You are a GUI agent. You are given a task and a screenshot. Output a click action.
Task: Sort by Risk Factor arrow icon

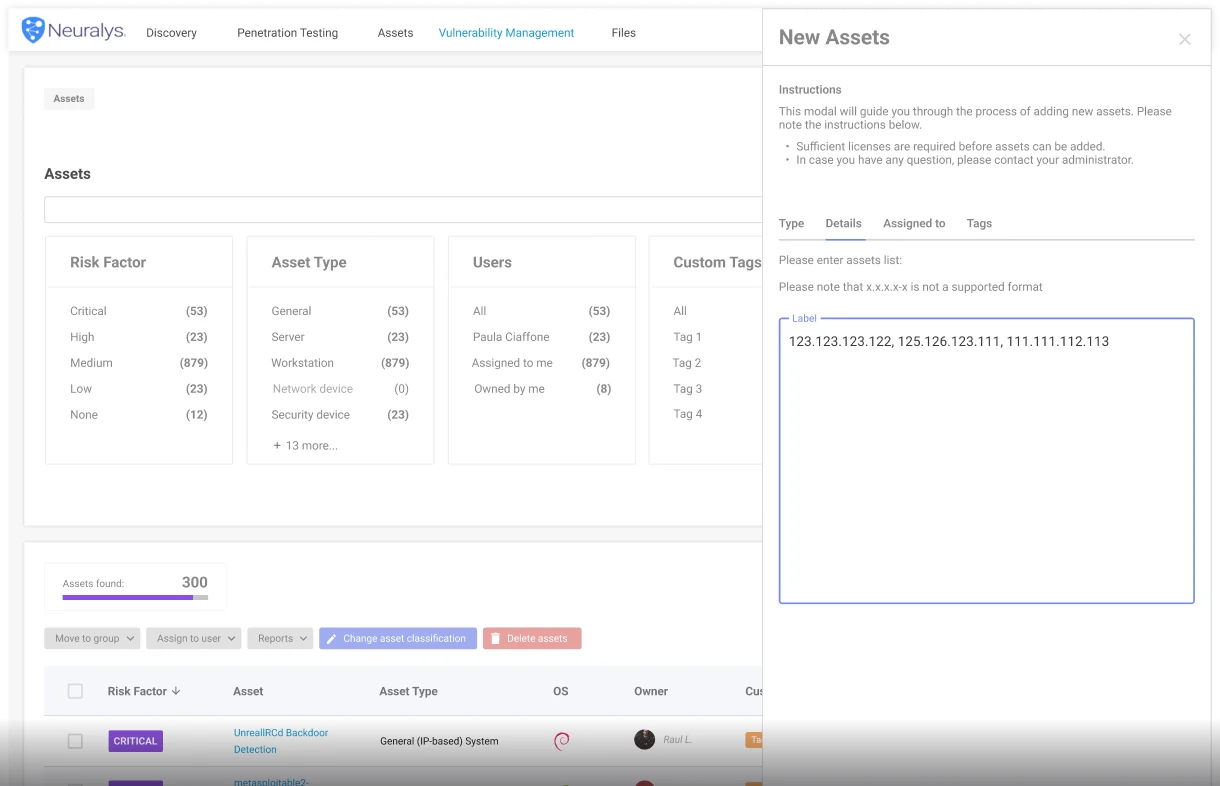177,691
